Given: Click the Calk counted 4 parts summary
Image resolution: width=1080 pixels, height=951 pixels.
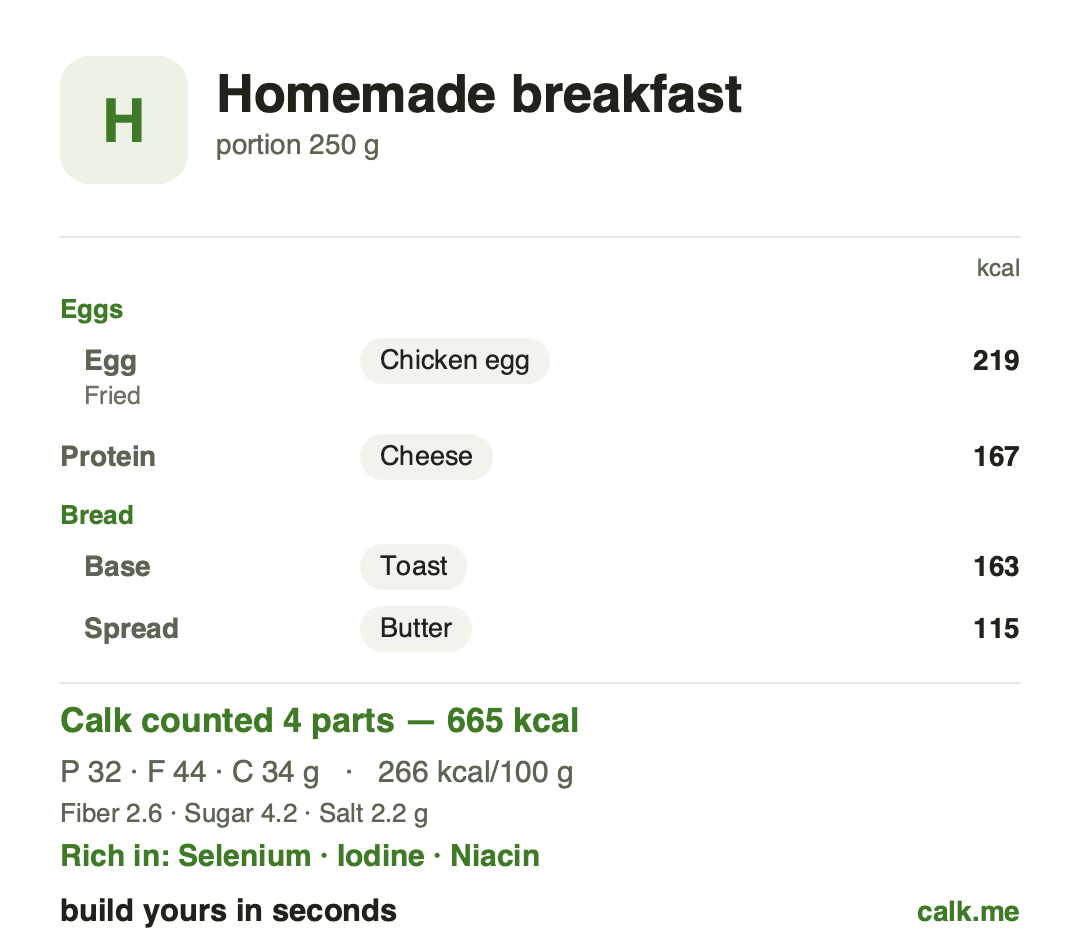Looking at the screenshot, I should coord(320,721).
